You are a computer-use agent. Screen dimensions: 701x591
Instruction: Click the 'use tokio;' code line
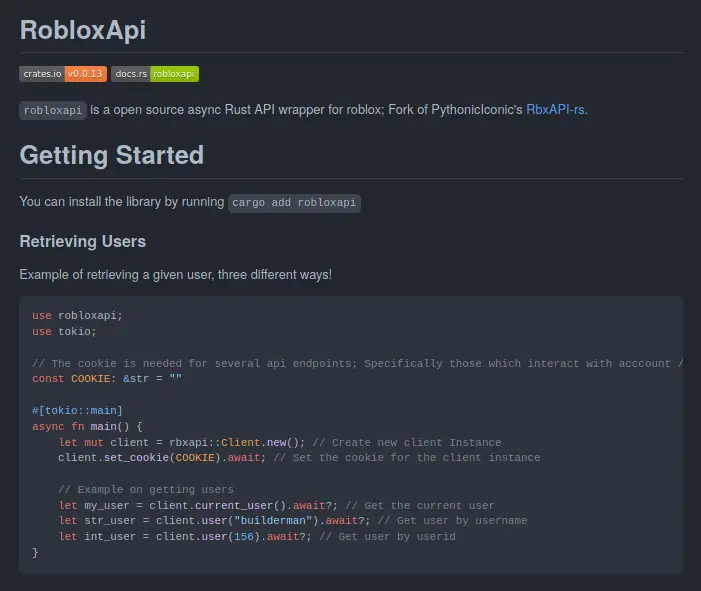[64, 331]
